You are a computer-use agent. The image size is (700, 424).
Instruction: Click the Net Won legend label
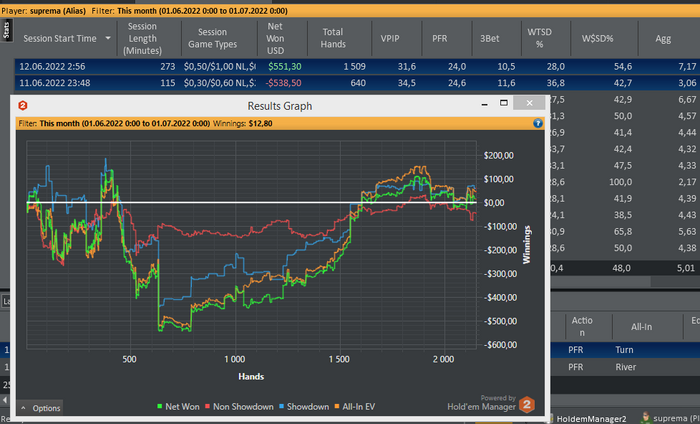tap(182, 407)
